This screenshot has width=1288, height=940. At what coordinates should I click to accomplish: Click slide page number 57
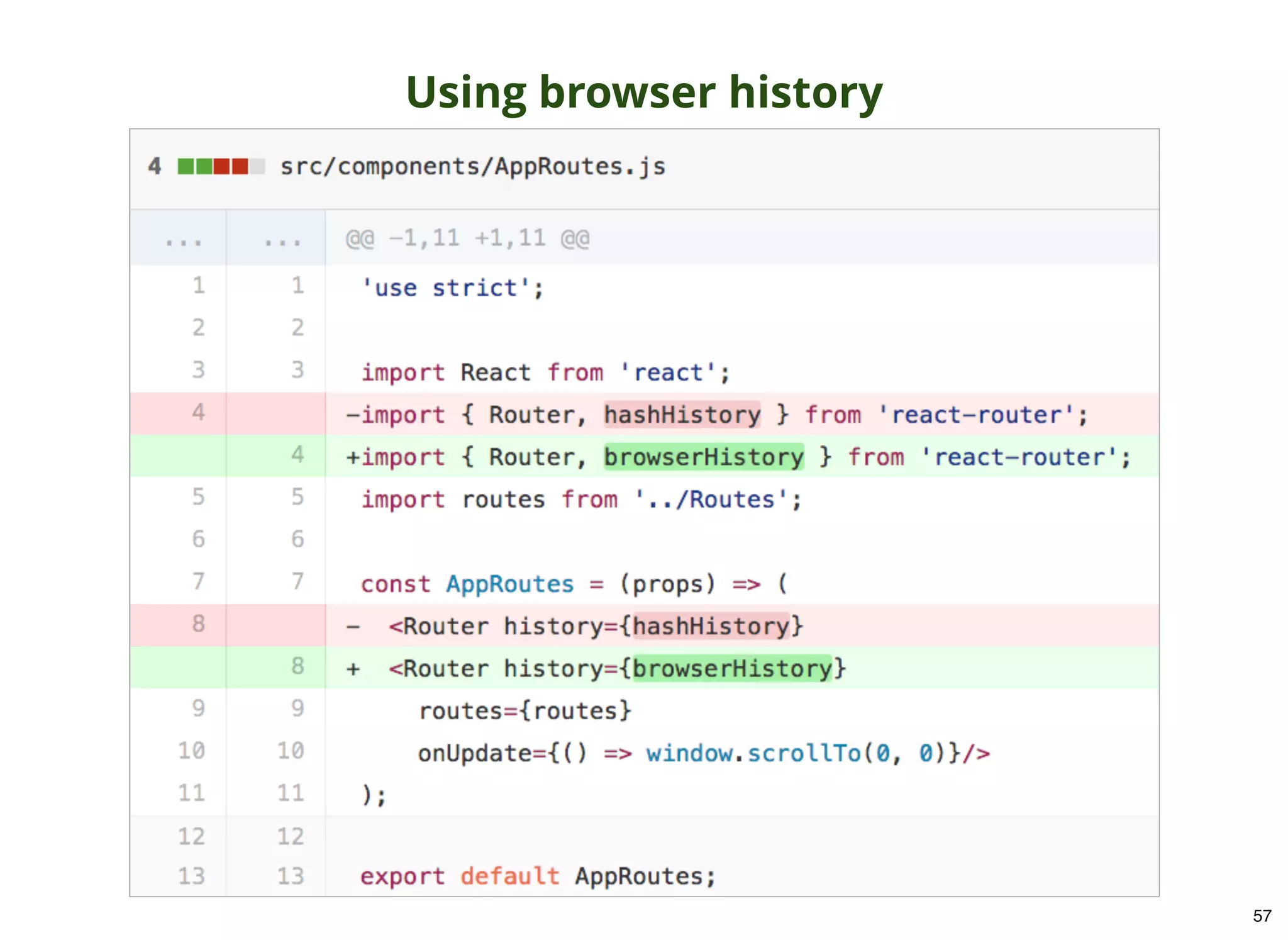[x=1262, y=915]
